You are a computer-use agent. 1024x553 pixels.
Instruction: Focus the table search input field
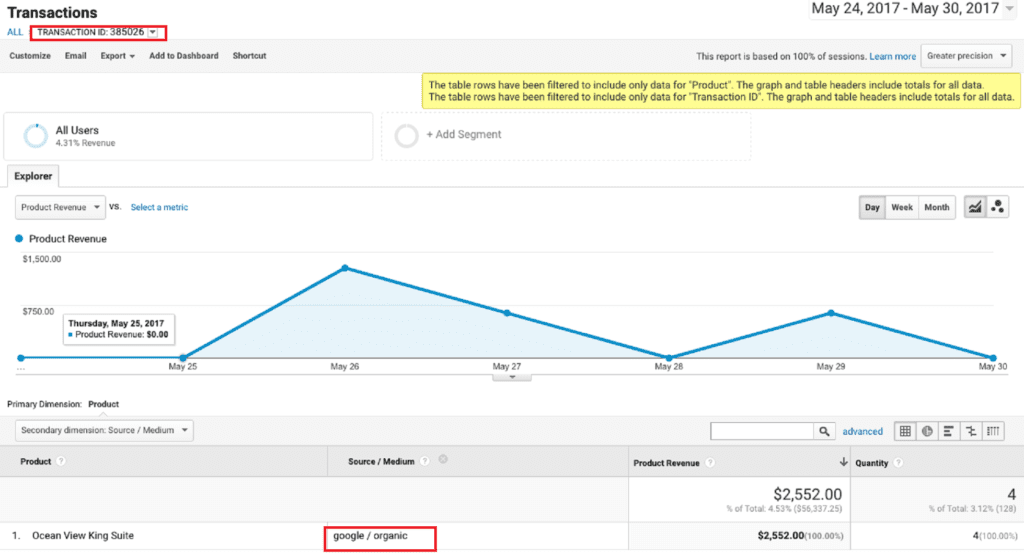(762, 431)
